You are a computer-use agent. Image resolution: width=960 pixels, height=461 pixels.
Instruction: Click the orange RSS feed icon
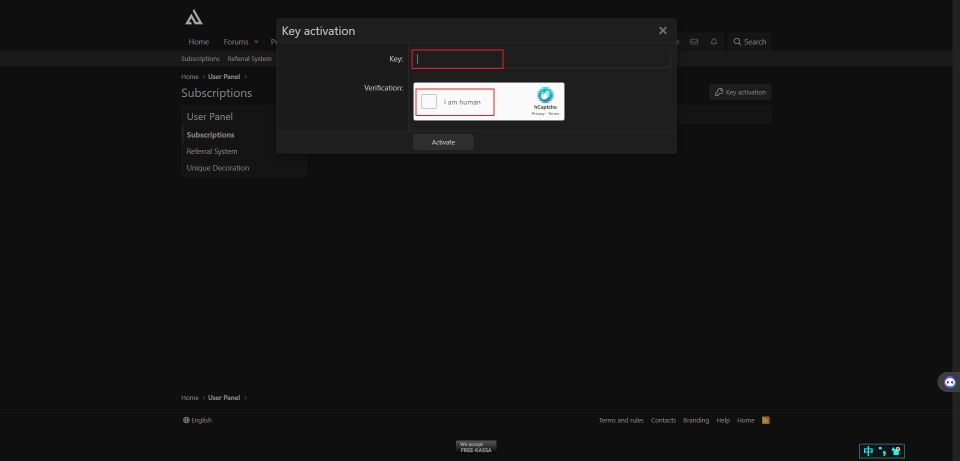coord(765,420)
